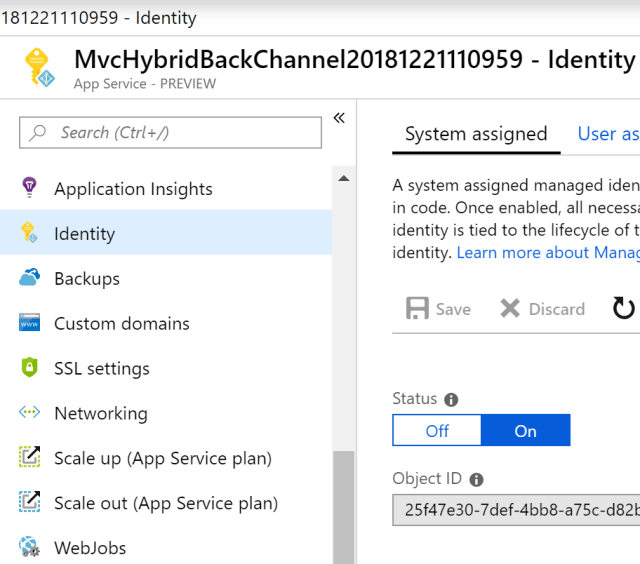The height and width of the screenshot is (564, 640).
Task: Click the WebJobs gear icon
Action: point(29,547)
